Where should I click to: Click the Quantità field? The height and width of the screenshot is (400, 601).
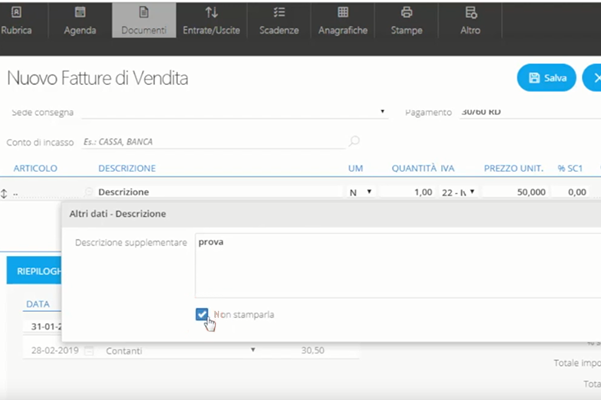(x=408, y=192)
